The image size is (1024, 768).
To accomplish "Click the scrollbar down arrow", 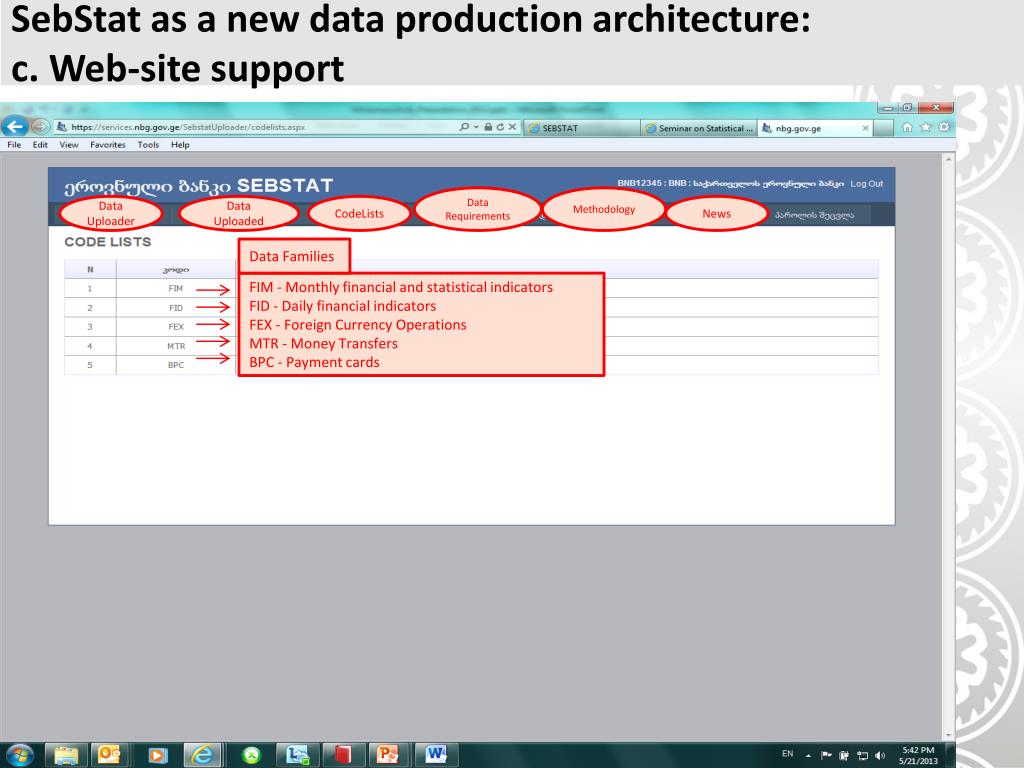I will pos(948,735).
